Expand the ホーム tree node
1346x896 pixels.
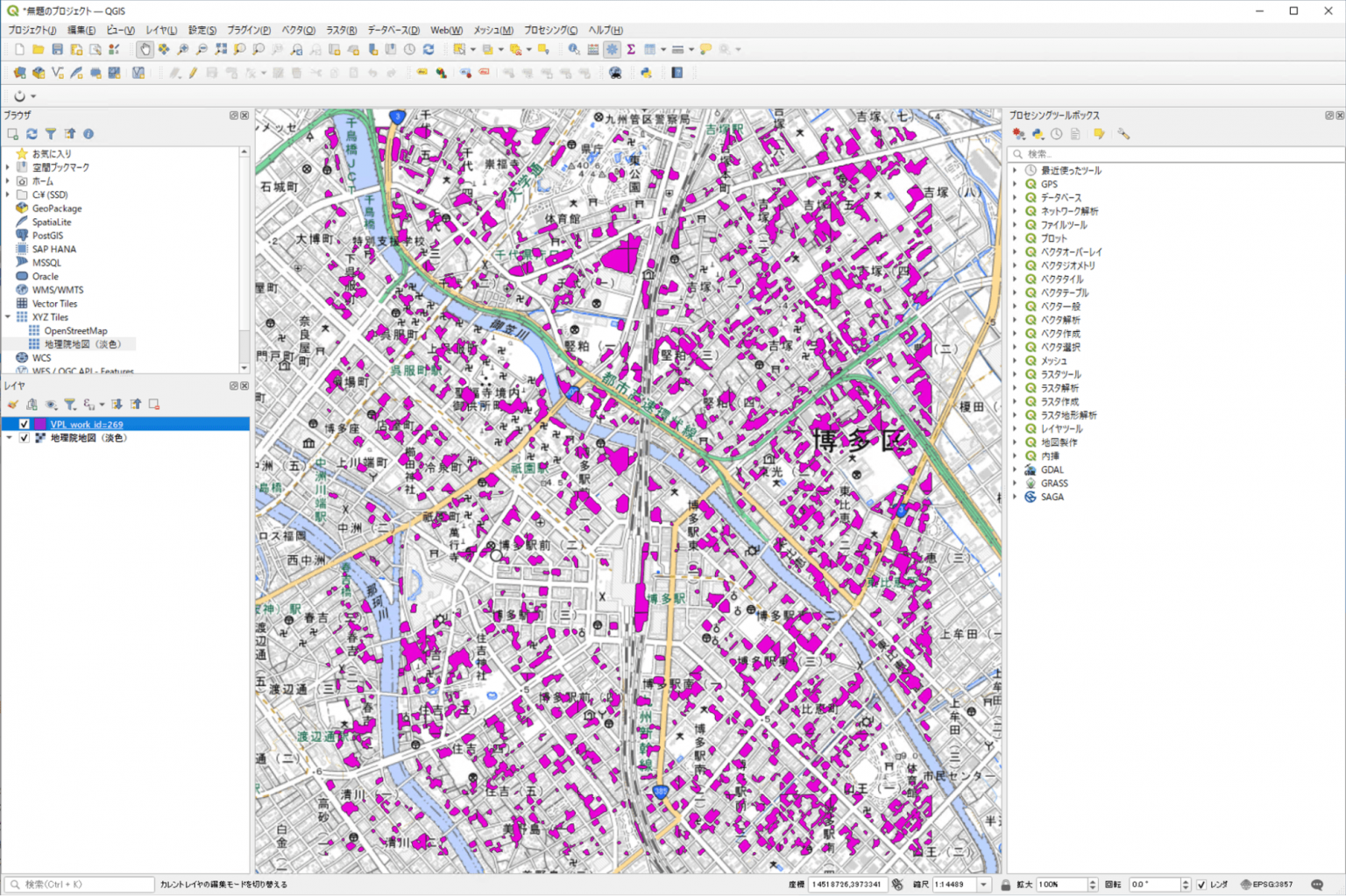(x=8, y=181)
